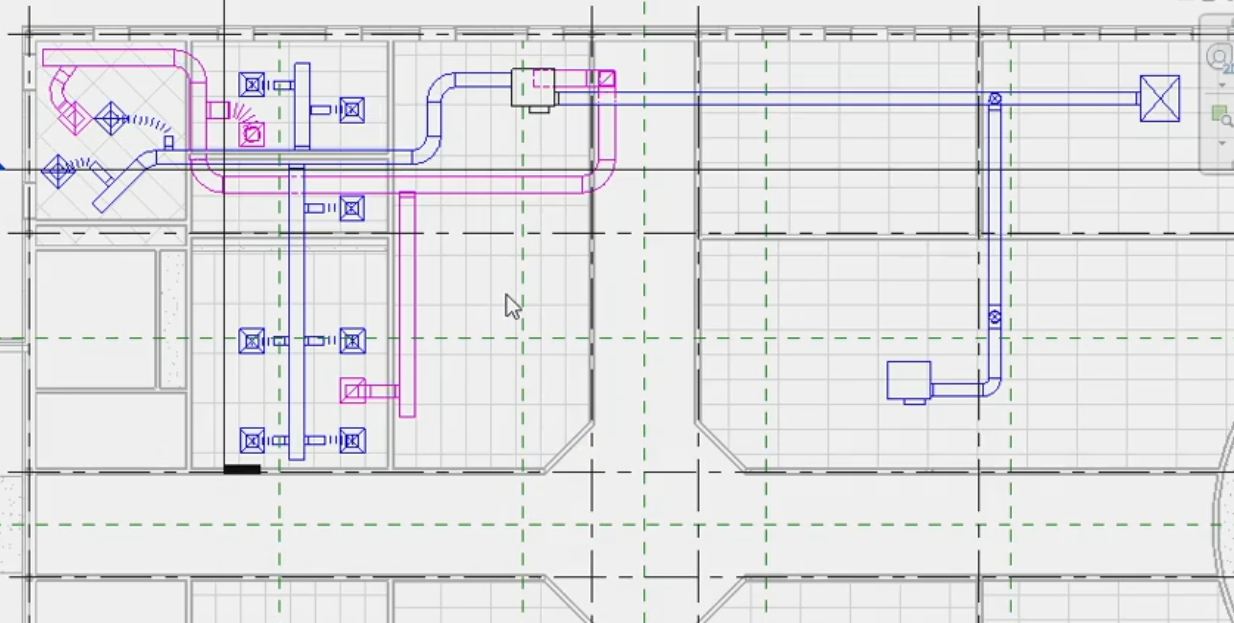The image size is (1234, 623).
Task: Select the straight vertical magenta duct segment
Action: (407, 300)
